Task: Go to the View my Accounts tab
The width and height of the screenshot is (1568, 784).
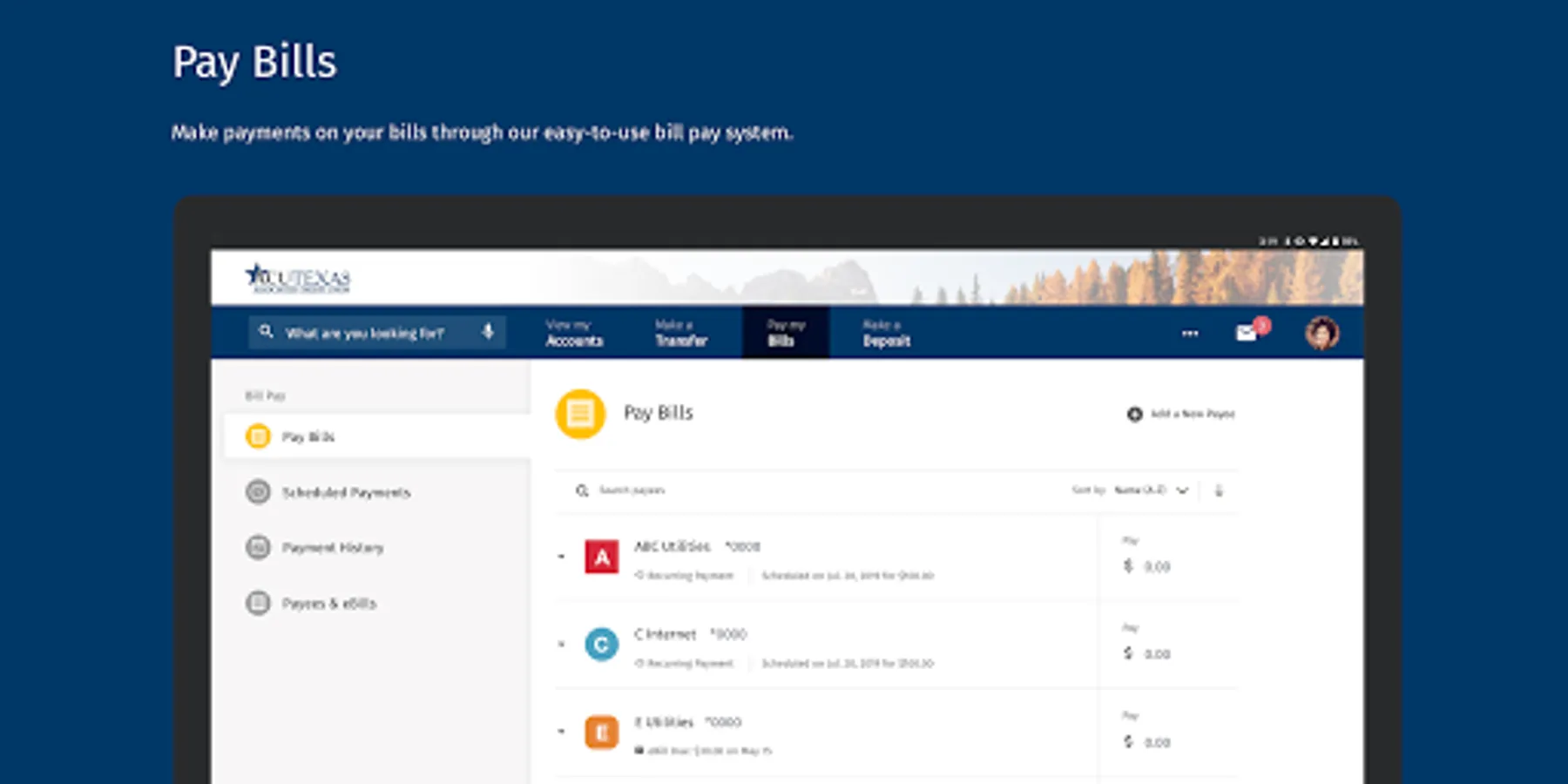Action: [574, 333]
